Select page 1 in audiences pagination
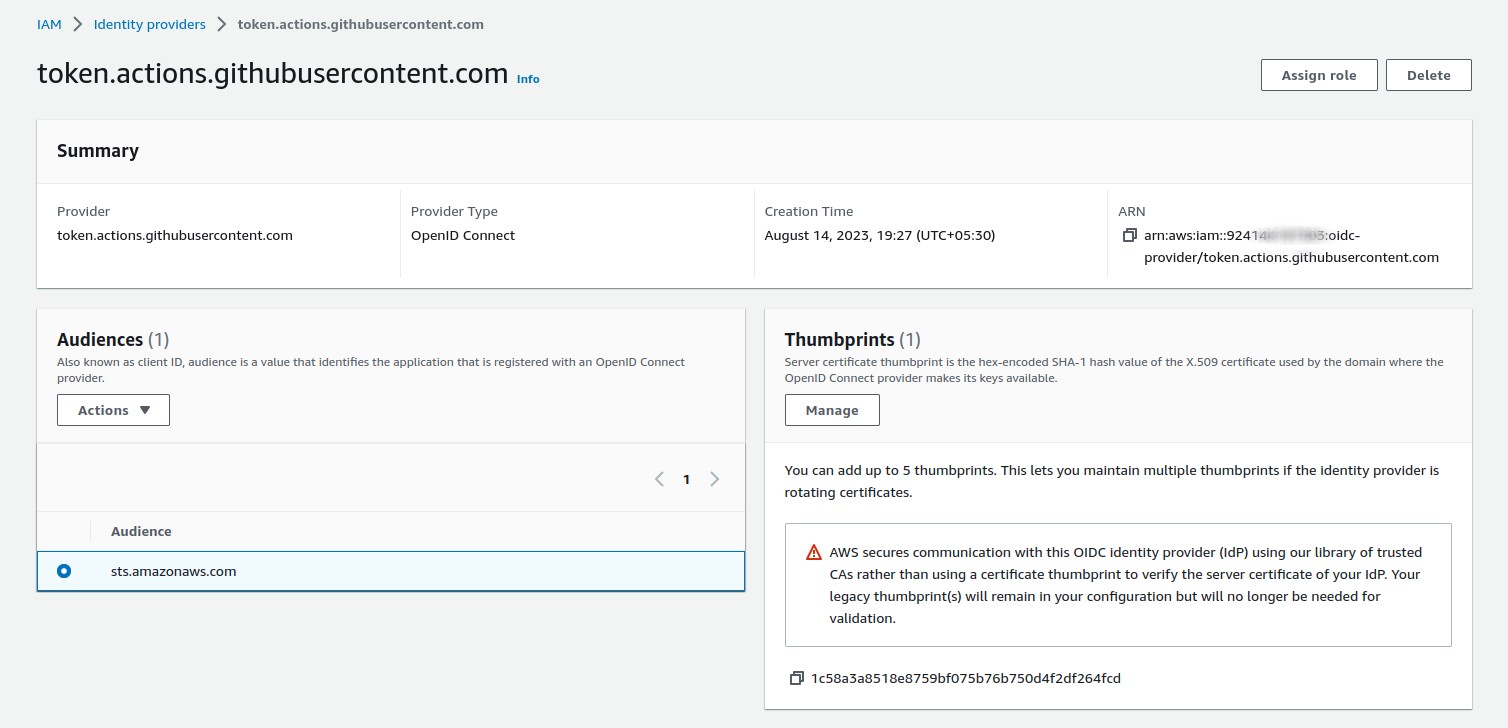The width and height of the screenshot is (1508, 728). point(686,479)
